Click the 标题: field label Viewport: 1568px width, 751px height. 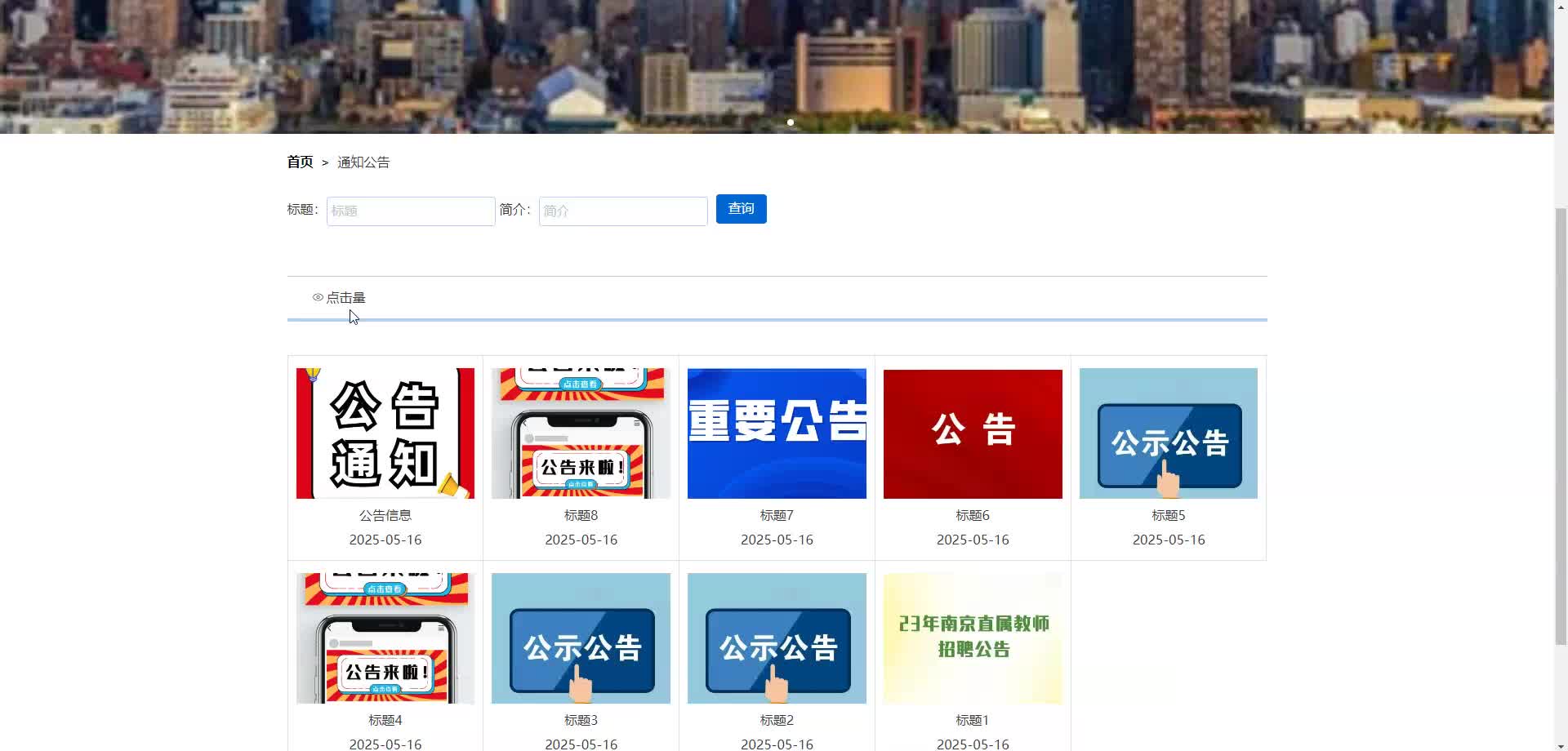303,210
